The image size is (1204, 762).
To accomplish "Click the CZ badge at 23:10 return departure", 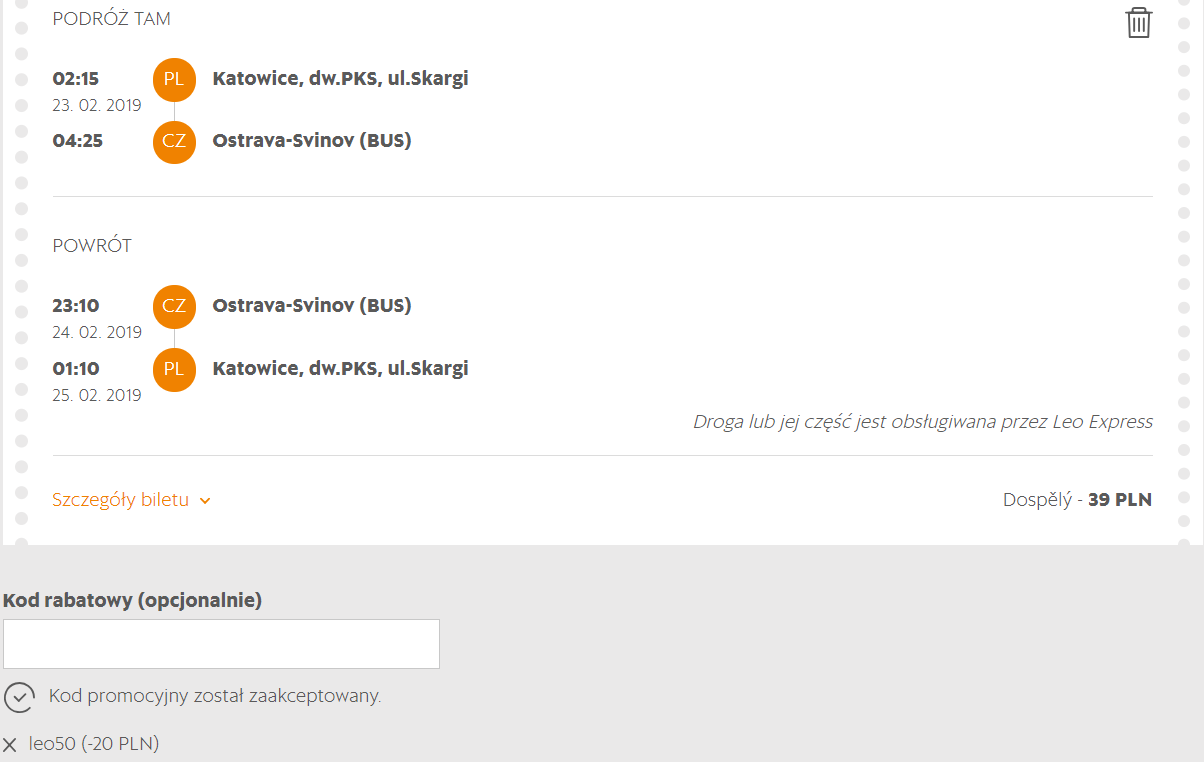I will [x=174, y=306].
